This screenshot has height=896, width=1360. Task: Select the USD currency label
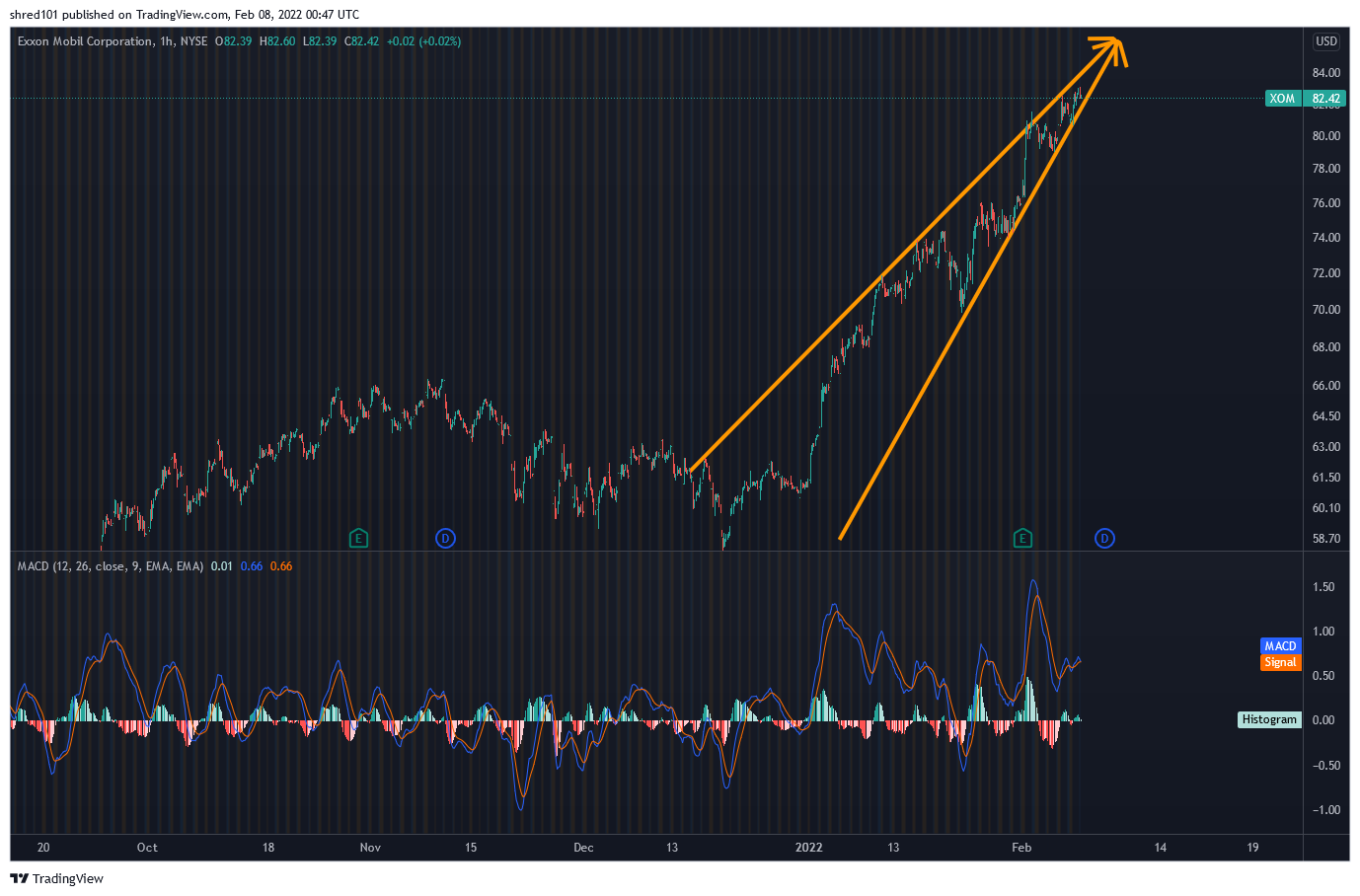1326,41
